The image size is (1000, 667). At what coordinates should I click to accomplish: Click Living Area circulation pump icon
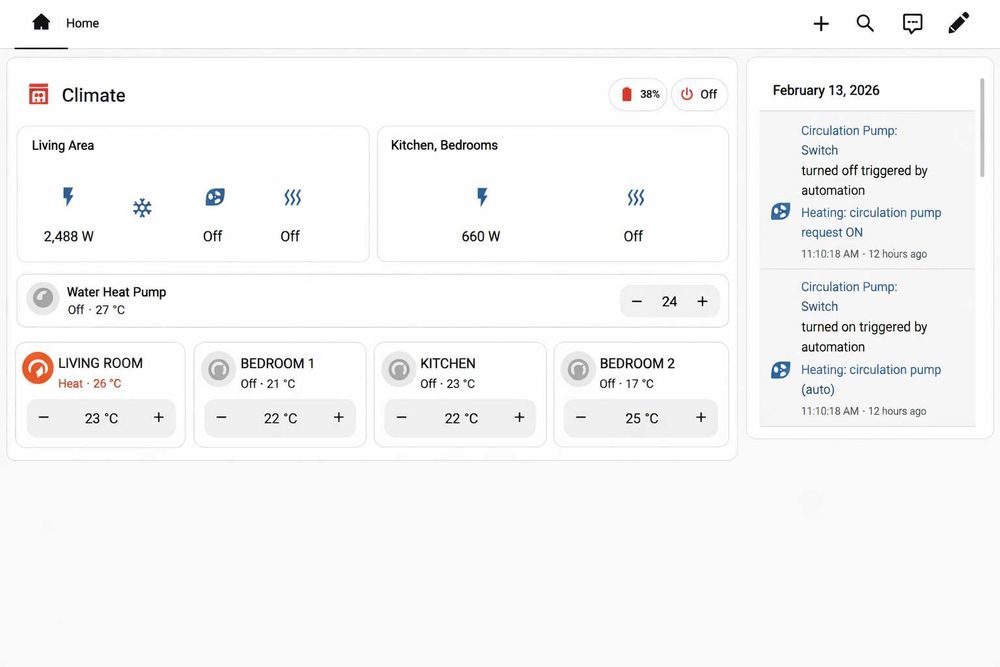(x=214, y=197)
